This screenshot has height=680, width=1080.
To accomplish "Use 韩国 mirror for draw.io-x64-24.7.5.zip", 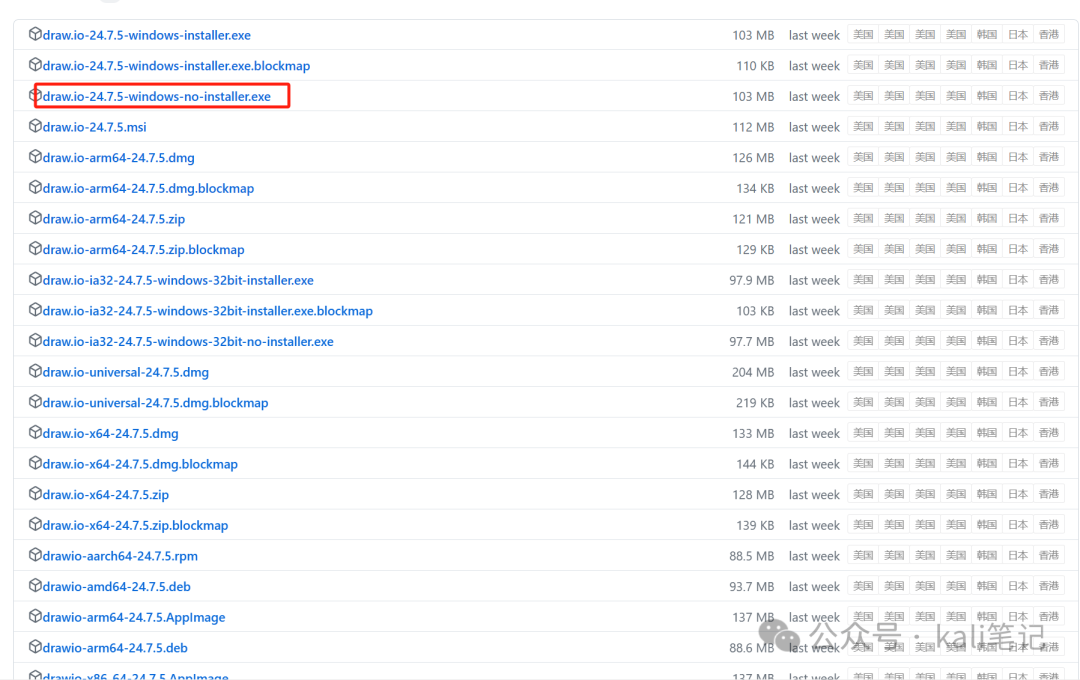I will 987,495.
